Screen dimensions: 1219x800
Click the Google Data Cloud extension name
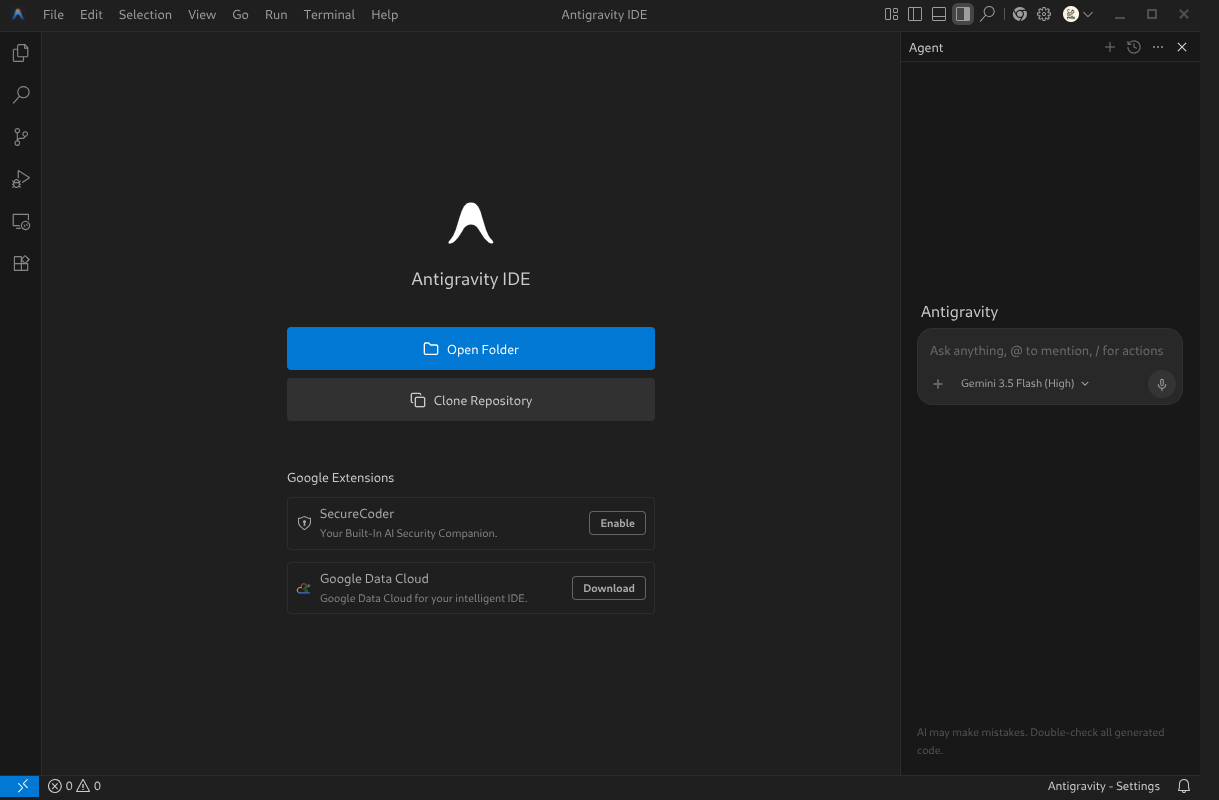tap(374, 579)
